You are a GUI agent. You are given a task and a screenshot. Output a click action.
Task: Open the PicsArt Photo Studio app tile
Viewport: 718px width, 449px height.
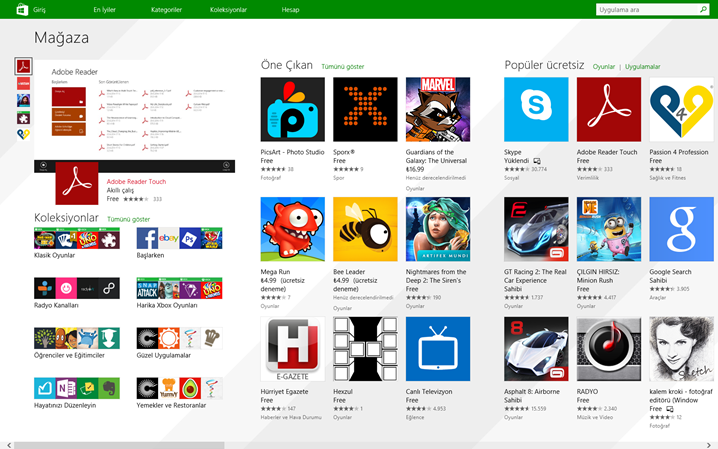point(293,109)
